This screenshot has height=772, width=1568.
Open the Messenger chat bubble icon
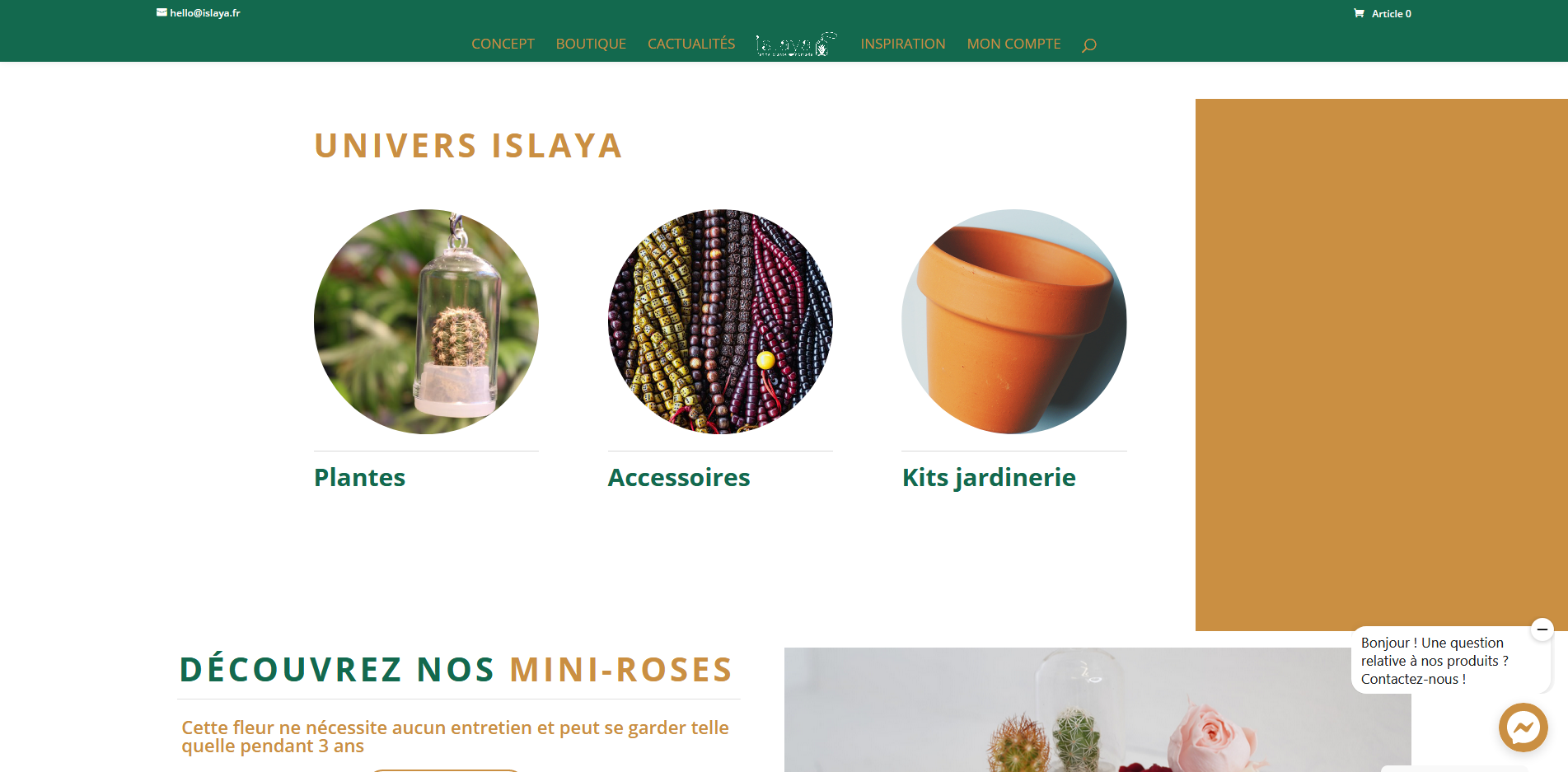[x=1523, y=727]
